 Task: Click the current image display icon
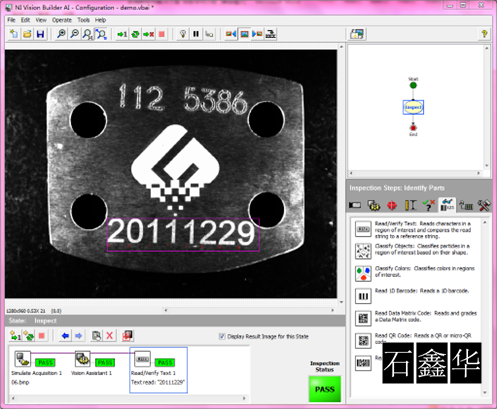(x=244, y=34)
